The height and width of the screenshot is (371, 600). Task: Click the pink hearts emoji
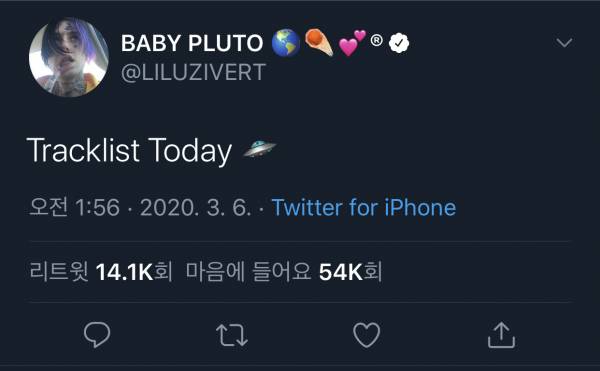pos(352,43)
